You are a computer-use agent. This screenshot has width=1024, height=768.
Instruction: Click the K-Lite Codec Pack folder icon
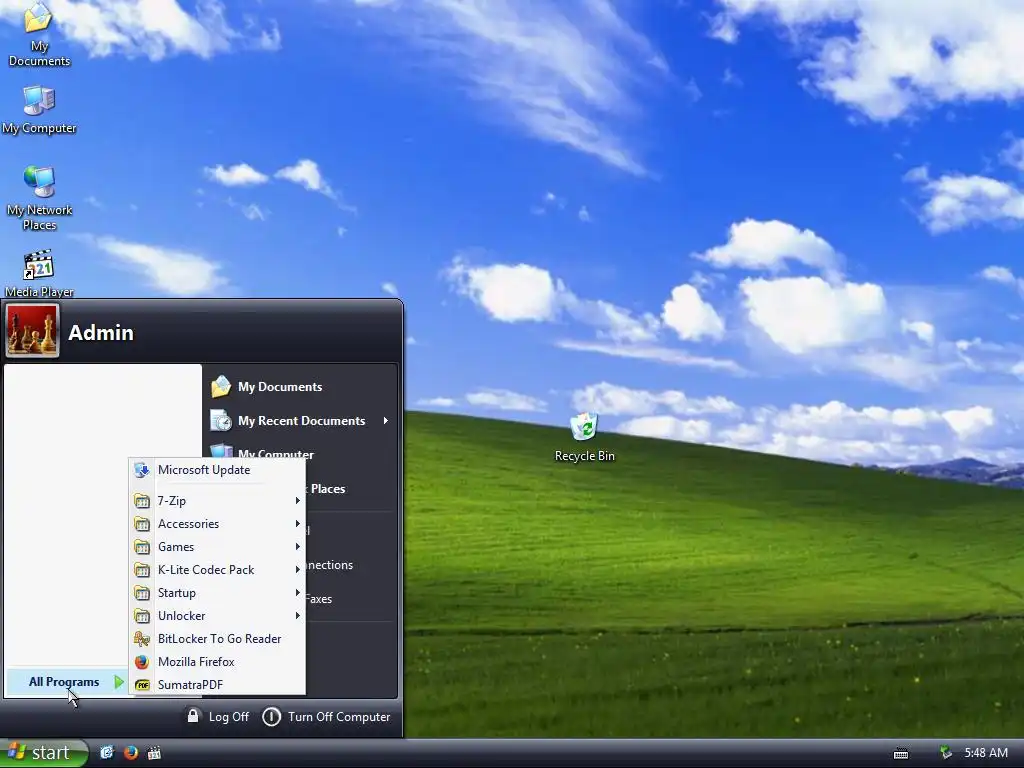tap(142, 569)
